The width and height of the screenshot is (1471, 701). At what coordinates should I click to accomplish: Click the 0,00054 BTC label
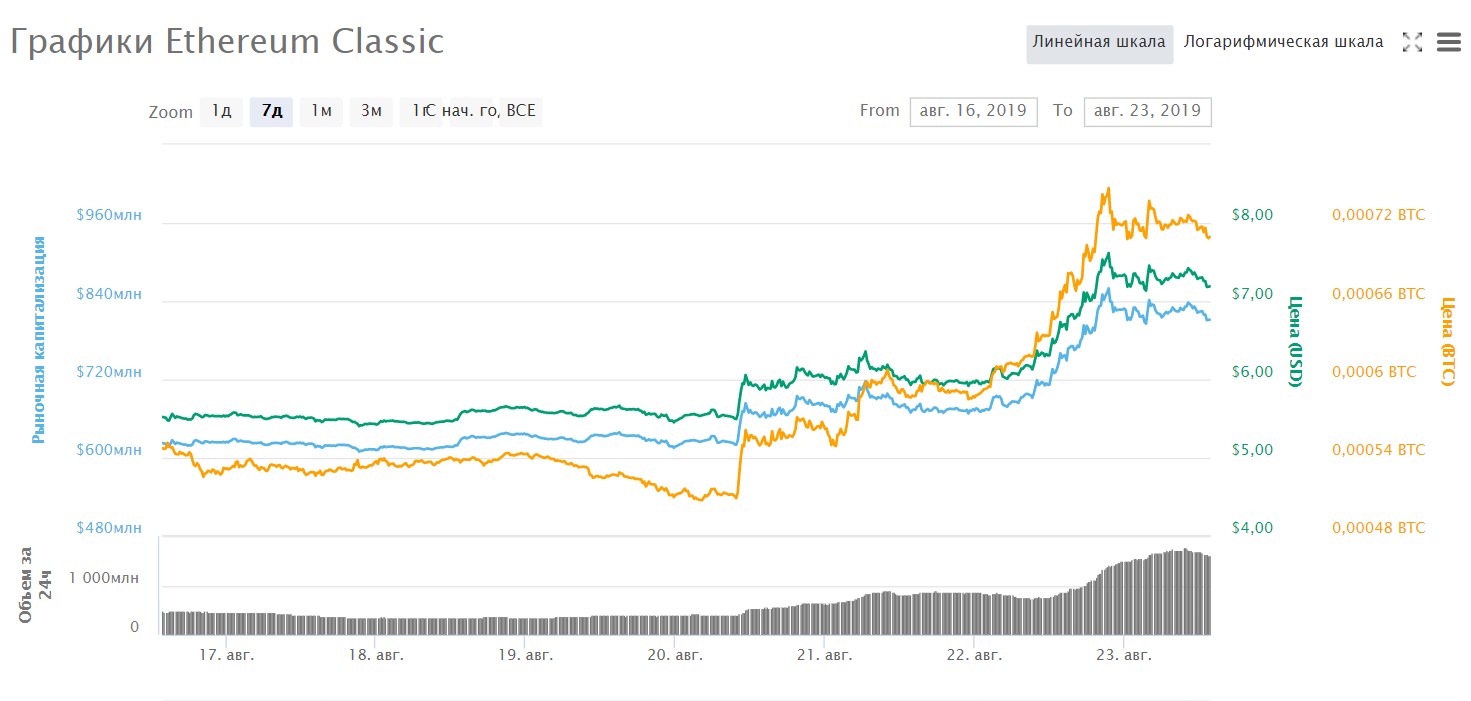click(x=1378, y=450)
